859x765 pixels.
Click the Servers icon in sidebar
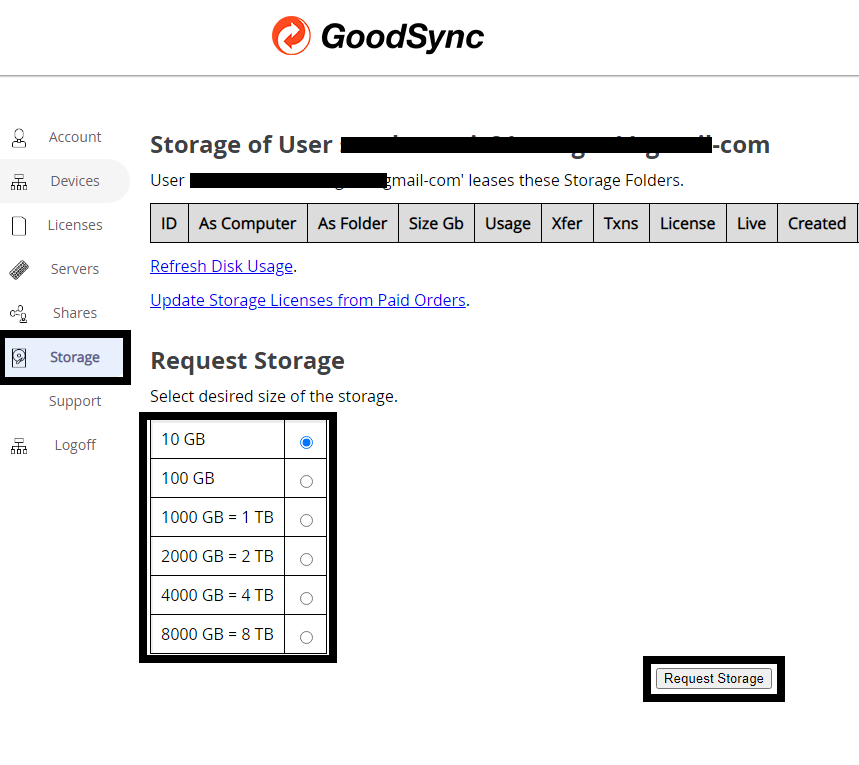(18, 269)
